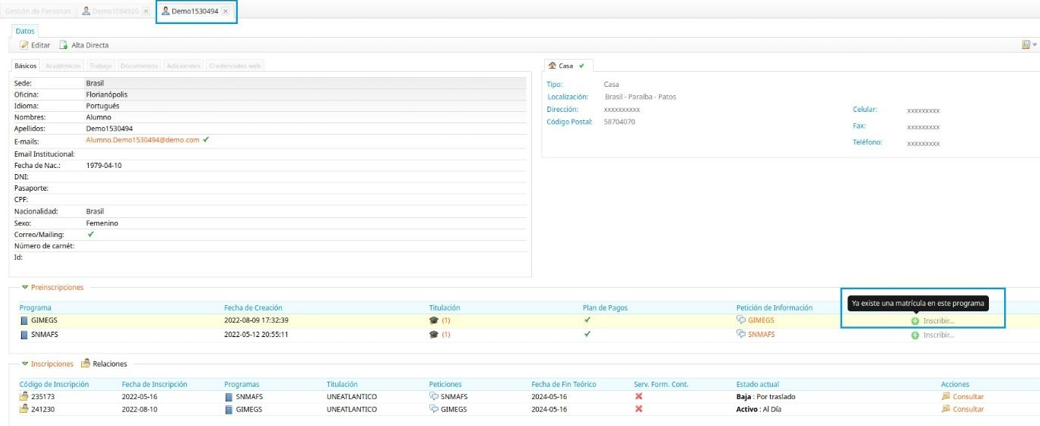Click the speech bubble icon for GIMEGS petition
Image resolution: width=1040 pixels, height=426 pixels.
pos(740,321)
